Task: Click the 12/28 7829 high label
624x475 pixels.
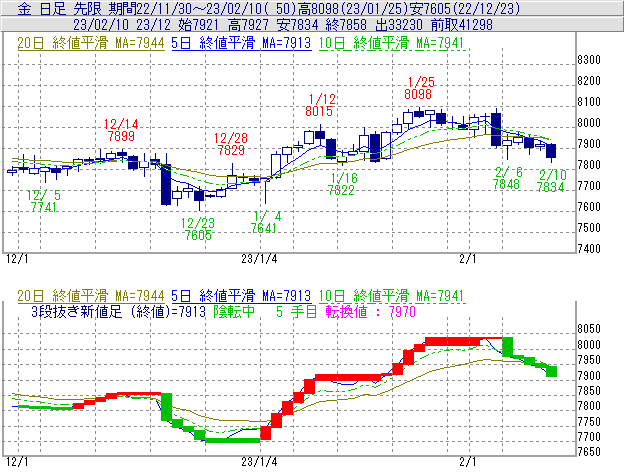Action: pos(231,144)
